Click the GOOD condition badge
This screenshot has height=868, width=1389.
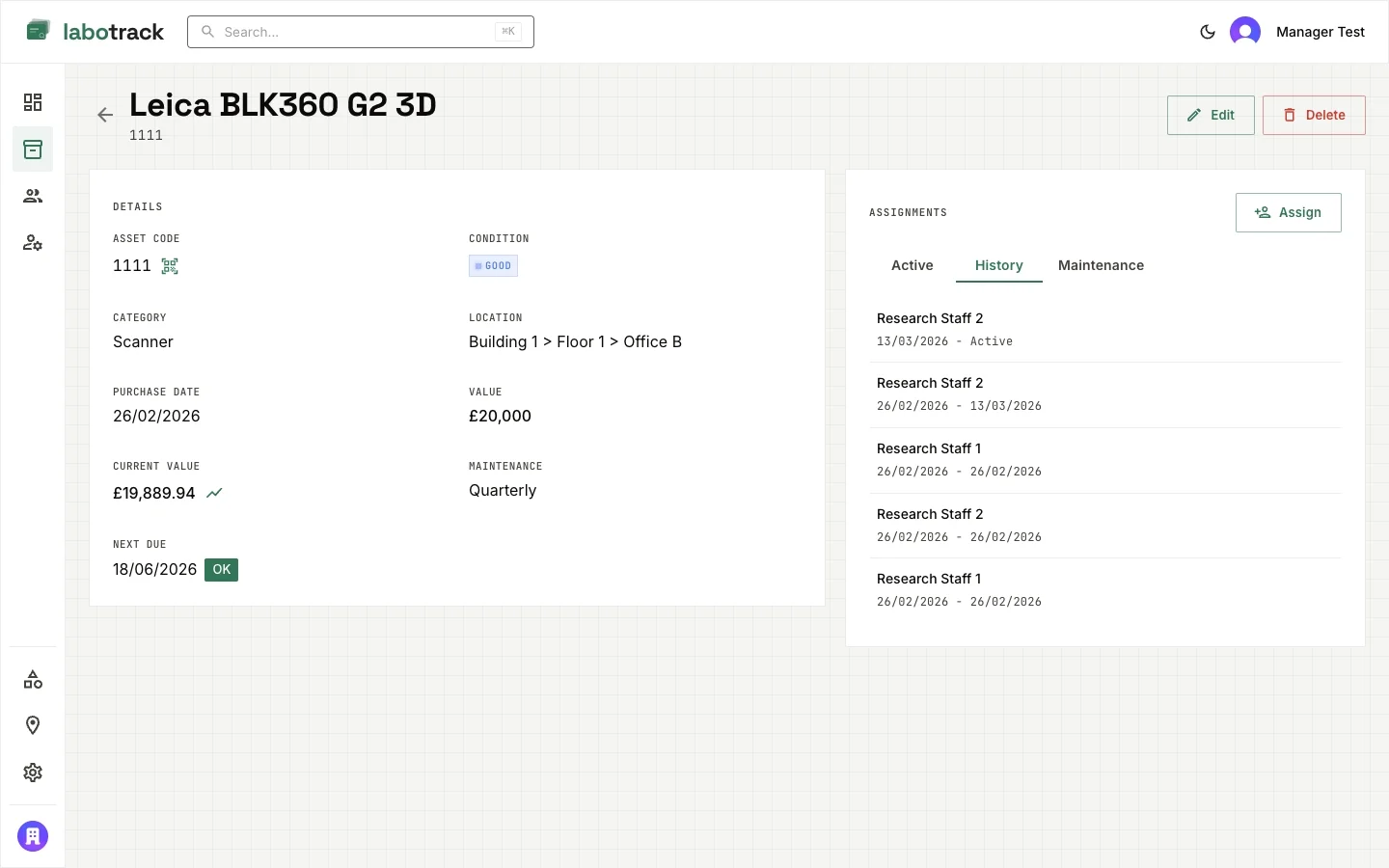pos(494,266)
